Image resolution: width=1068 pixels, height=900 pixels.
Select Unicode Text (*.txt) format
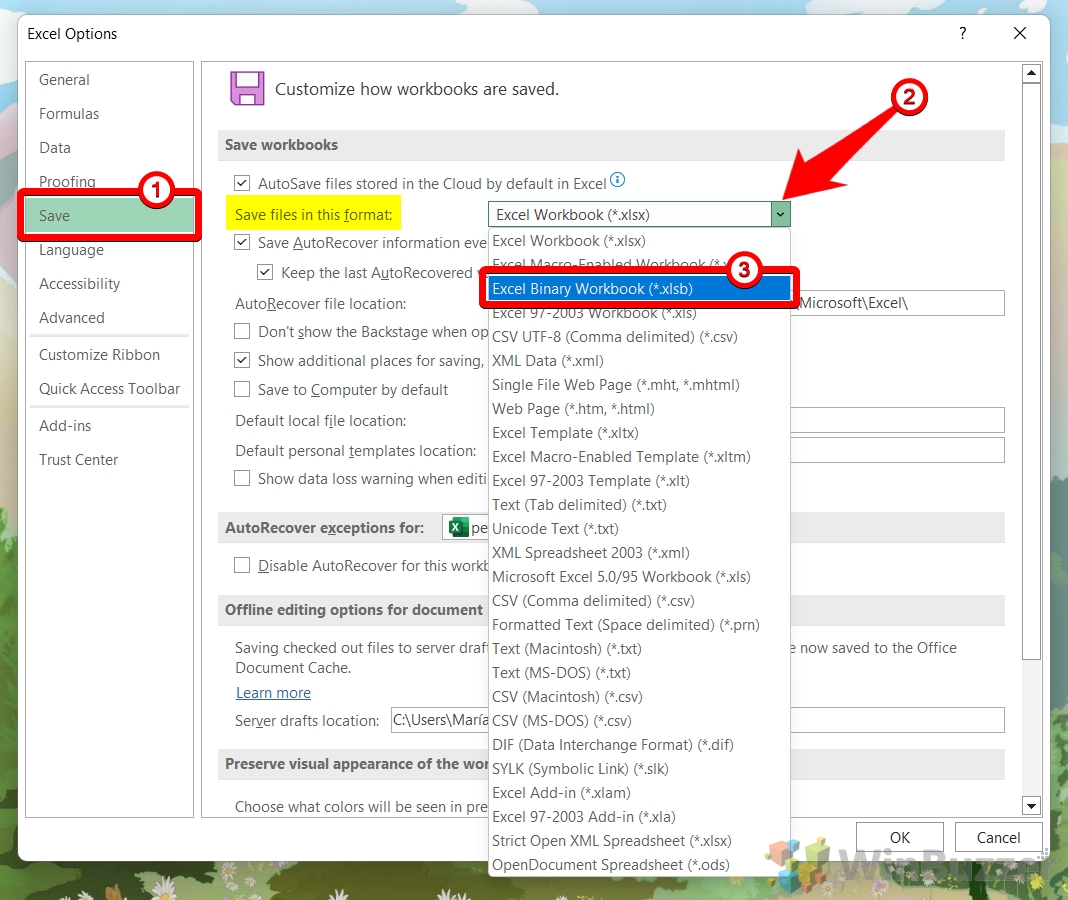pyautogui.click(x=640, y=529)
